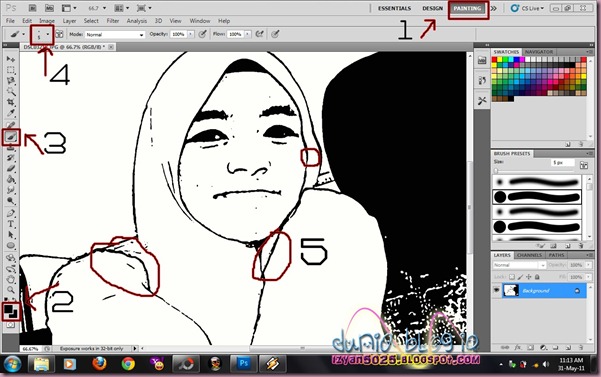Select the Clone Stamp tool
The image size is (601, 377).
coord(11,148)
